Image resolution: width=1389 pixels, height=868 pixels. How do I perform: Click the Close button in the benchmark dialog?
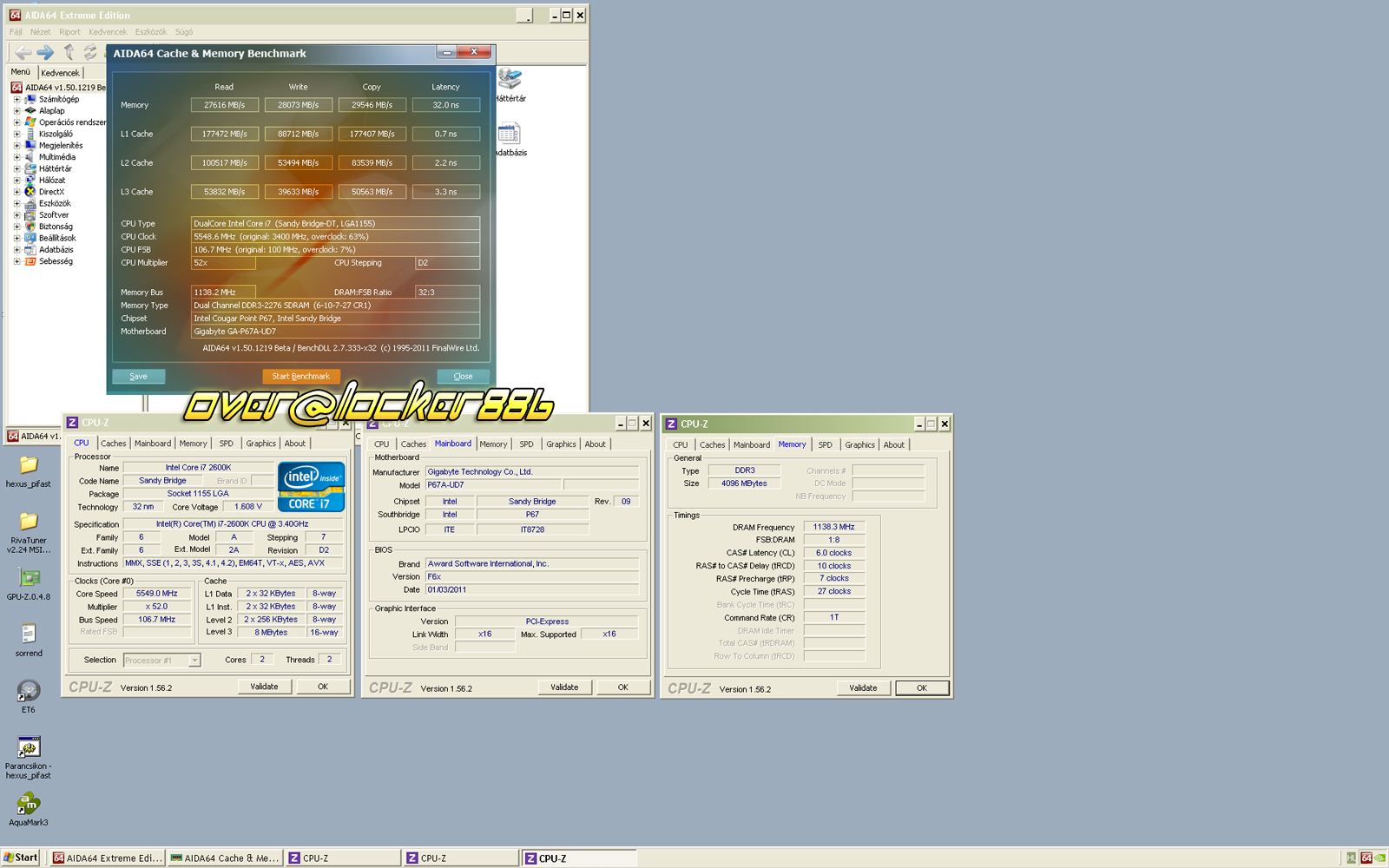pyautogui.click(x=464, y=377)
